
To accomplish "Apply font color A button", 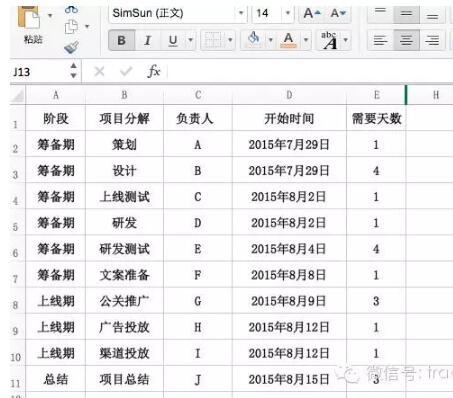I will 289,40.
